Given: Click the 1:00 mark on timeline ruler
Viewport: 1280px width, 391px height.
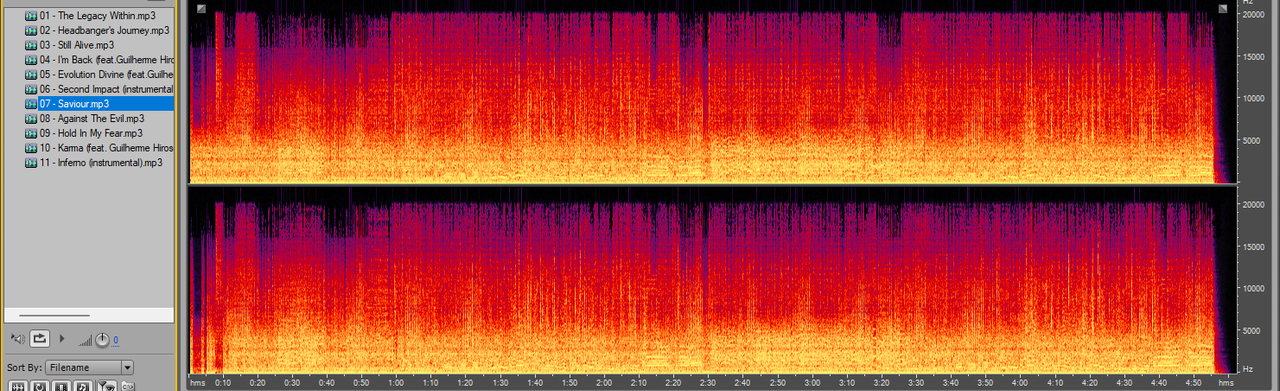Looking at the screenshot, I should pyautogui.click(x=395, y=383).
